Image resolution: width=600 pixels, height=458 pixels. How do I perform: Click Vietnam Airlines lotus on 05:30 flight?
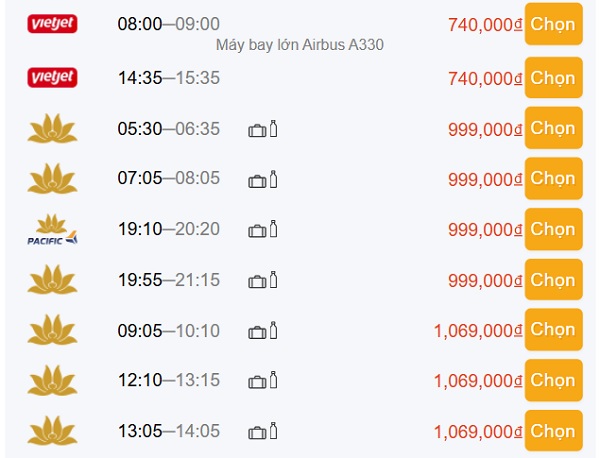(53, 129)
